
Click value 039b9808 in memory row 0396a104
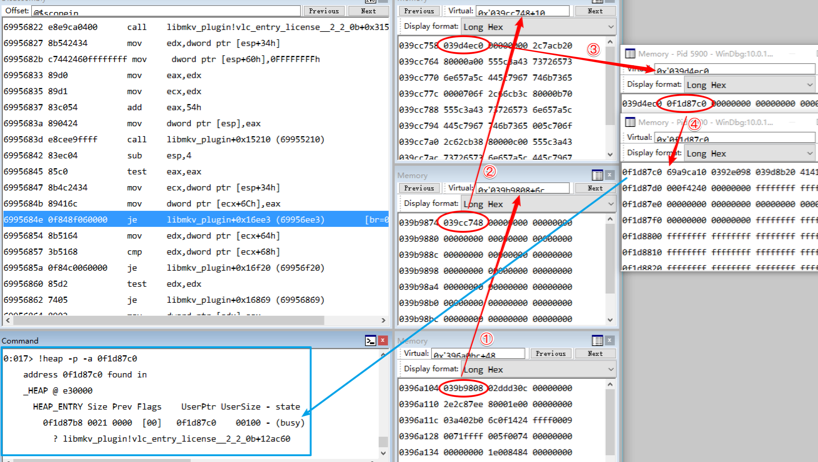pos(463,388)
